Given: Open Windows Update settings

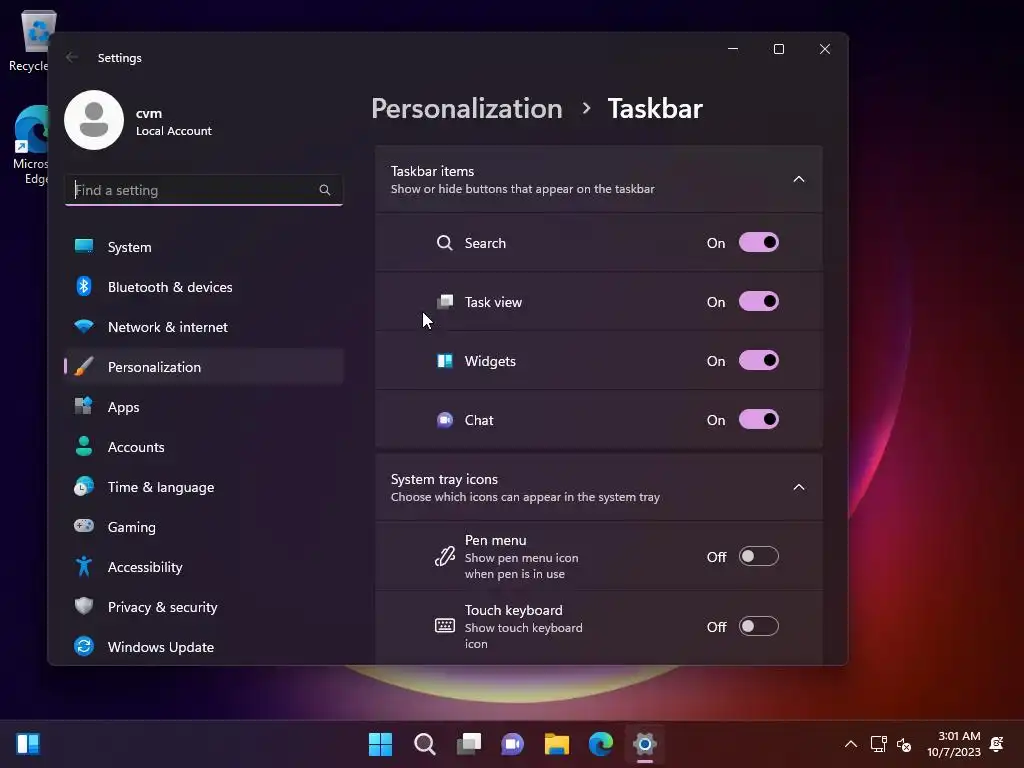Looking at the screenshot, I should pyautogui.click(x=204, y=647).
